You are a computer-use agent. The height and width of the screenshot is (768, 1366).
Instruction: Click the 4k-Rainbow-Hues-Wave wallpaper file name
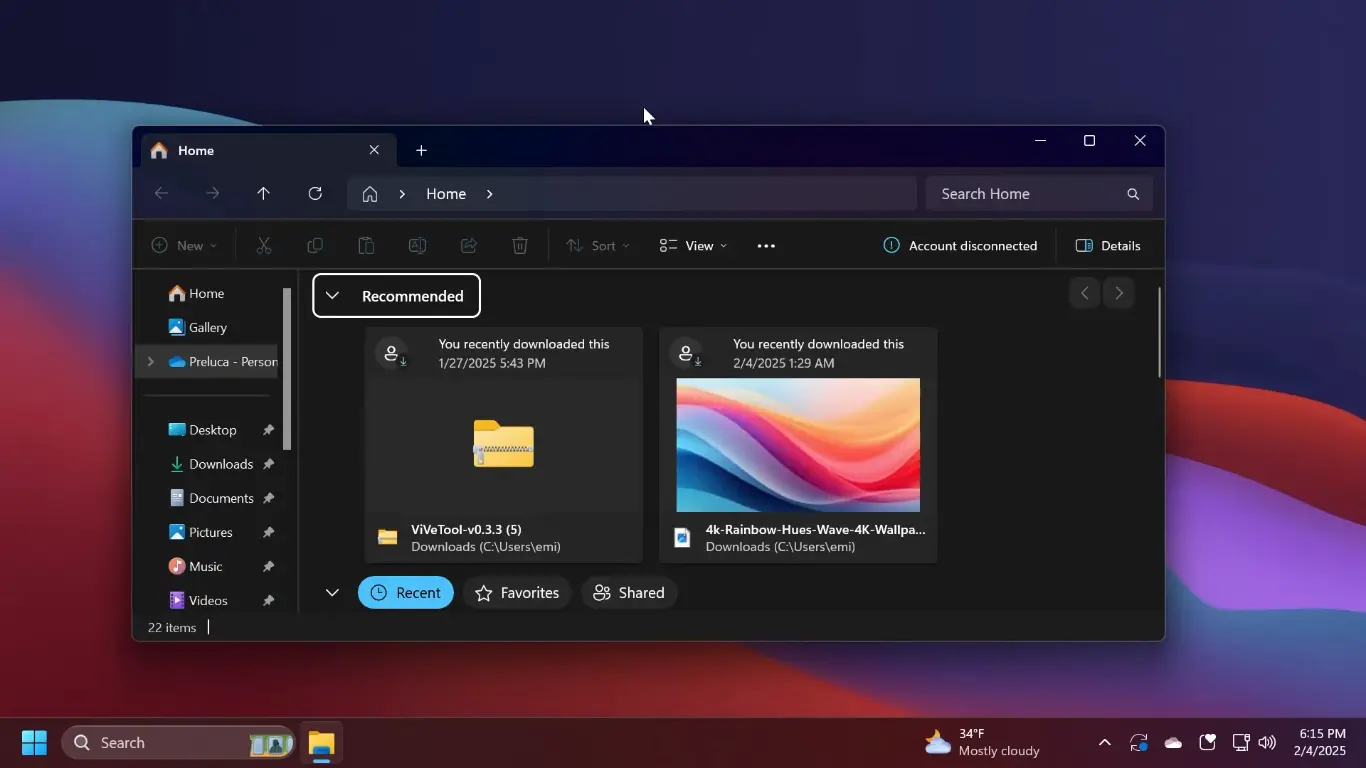coord(815,530)
